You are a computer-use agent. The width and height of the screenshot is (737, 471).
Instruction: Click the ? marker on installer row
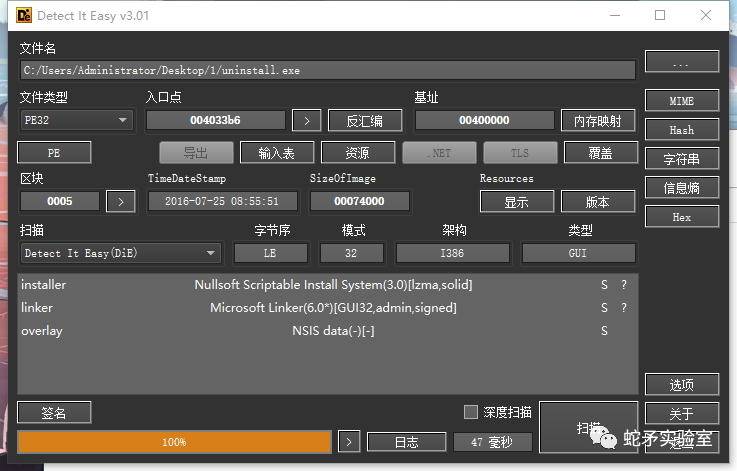(x=624, y=285)
